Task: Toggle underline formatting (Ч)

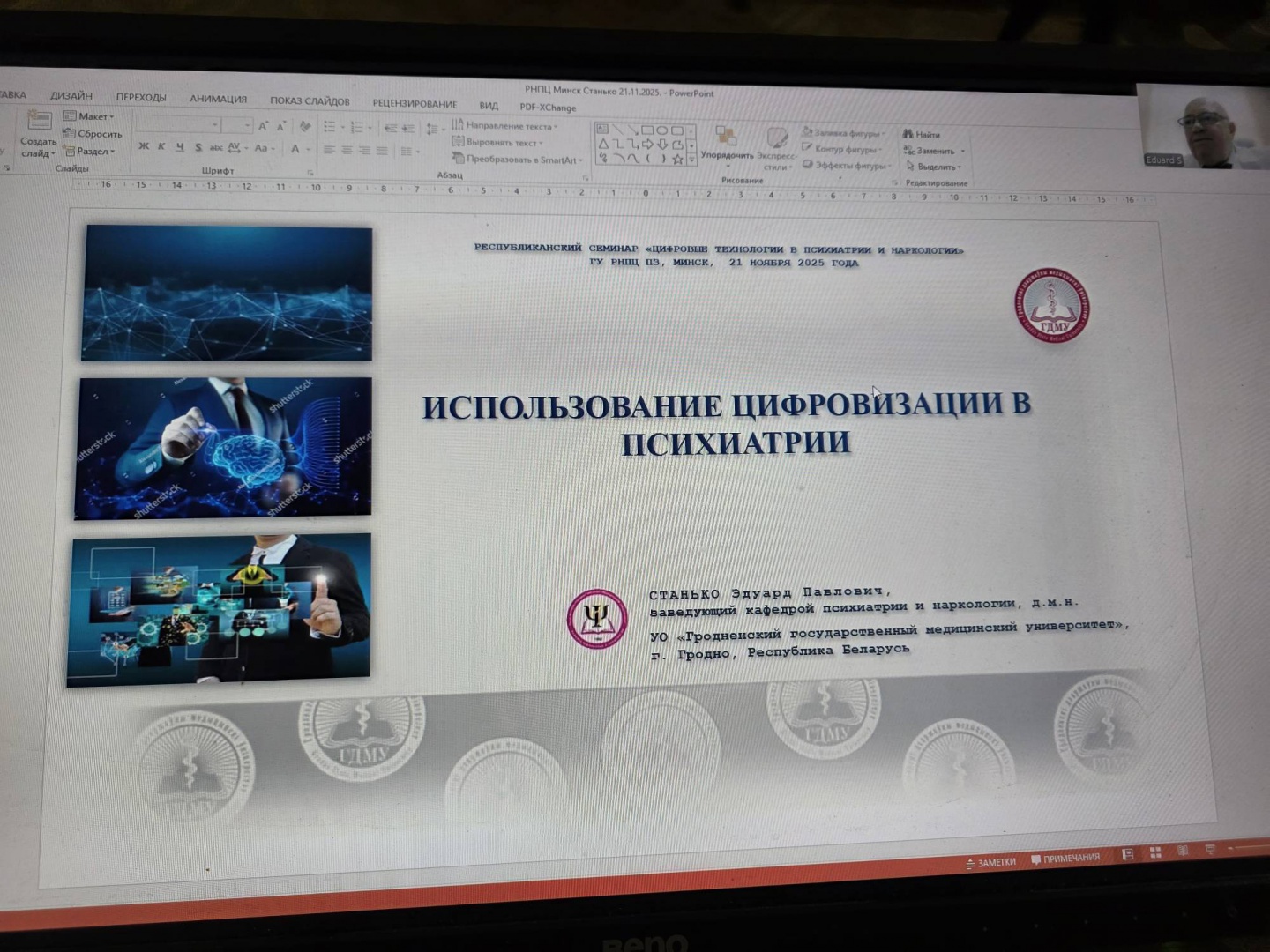Action: click(180, 147)
